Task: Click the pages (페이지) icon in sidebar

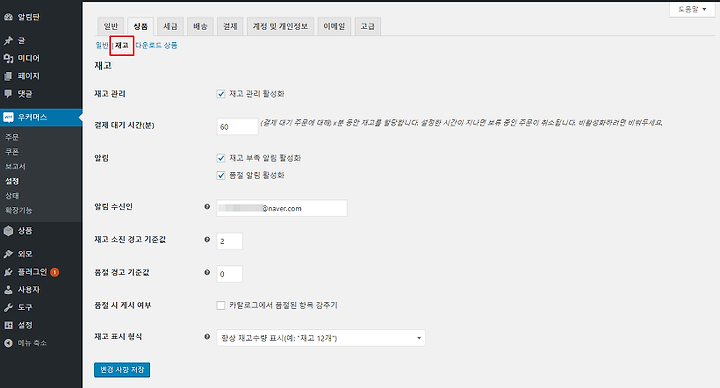Action: click(8, 76)
